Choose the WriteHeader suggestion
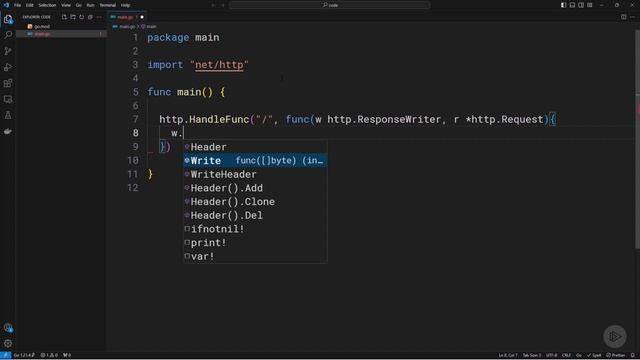Screen dimensions: 640x360 click(255, 174)
